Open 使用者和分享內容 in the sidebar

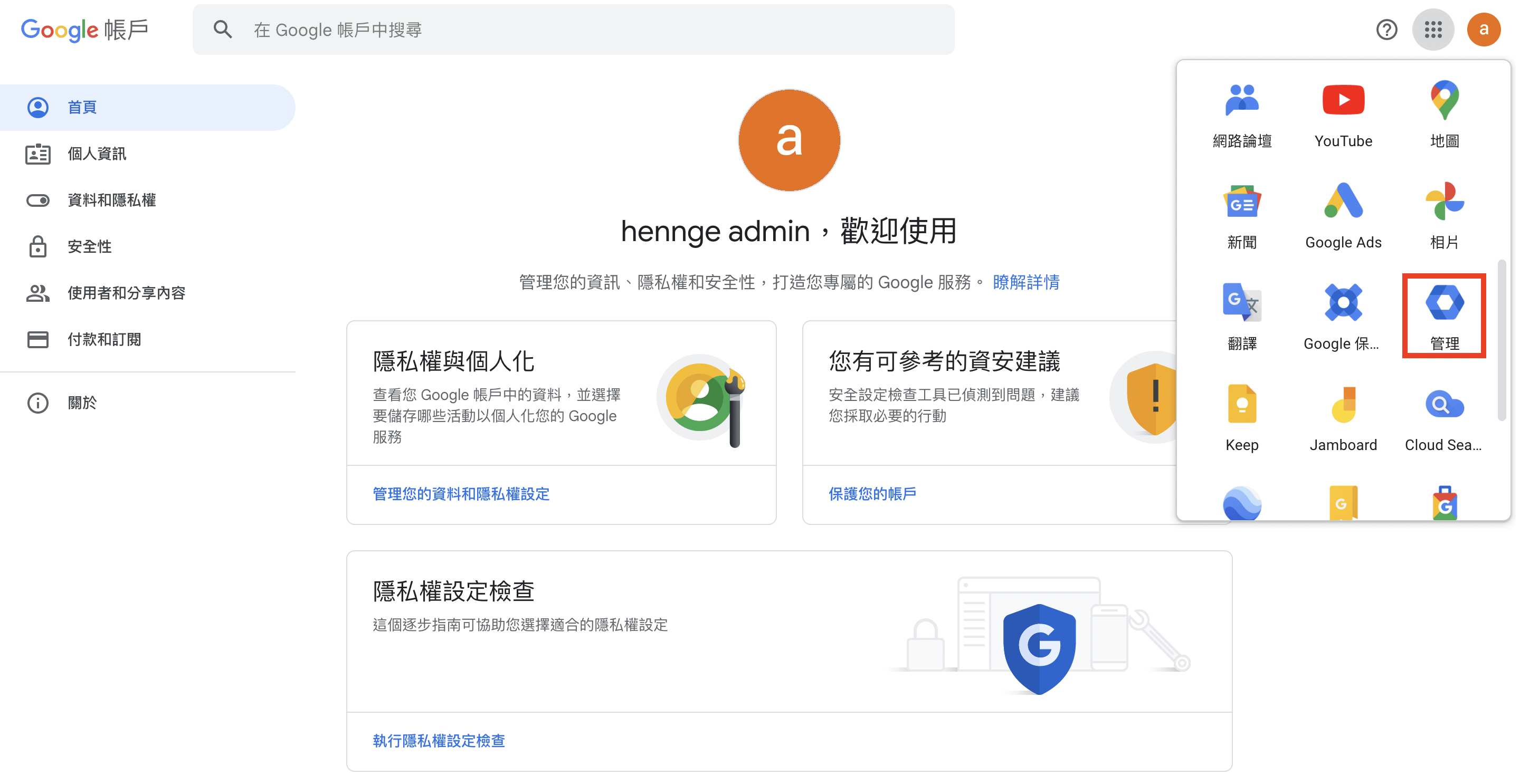[148, 293]
